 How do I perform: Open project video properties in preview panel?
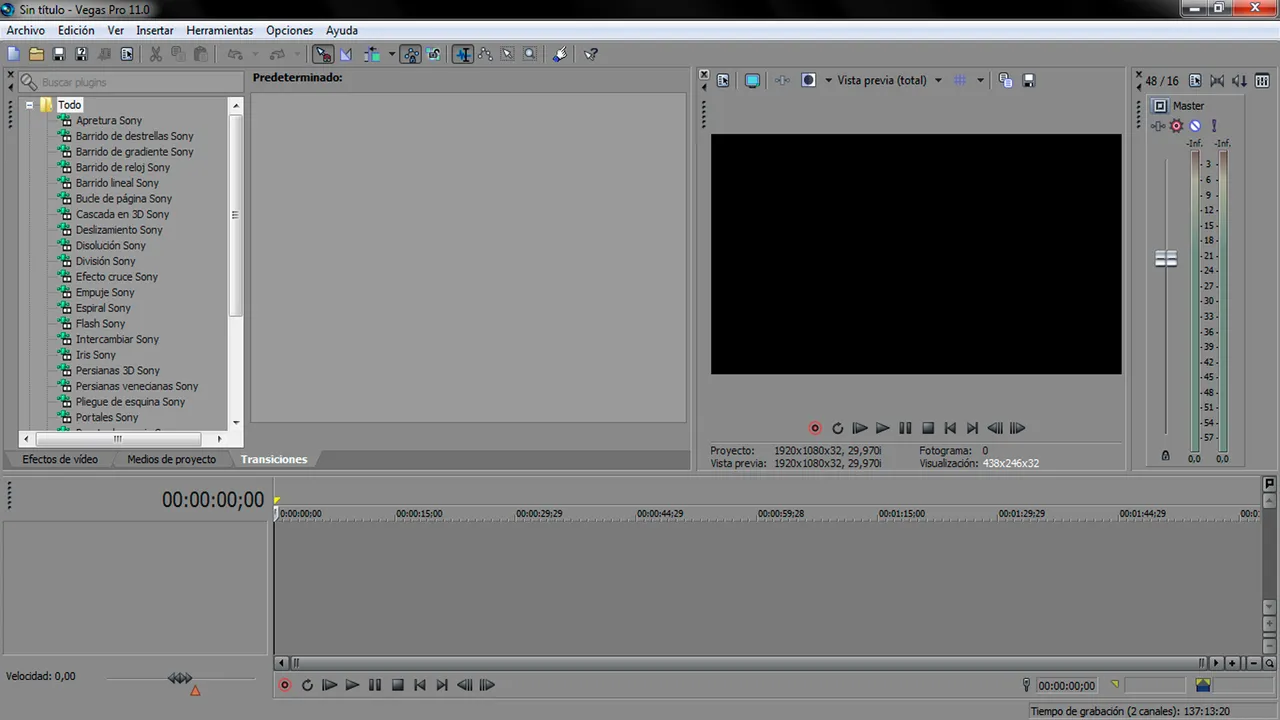point(723,80)
